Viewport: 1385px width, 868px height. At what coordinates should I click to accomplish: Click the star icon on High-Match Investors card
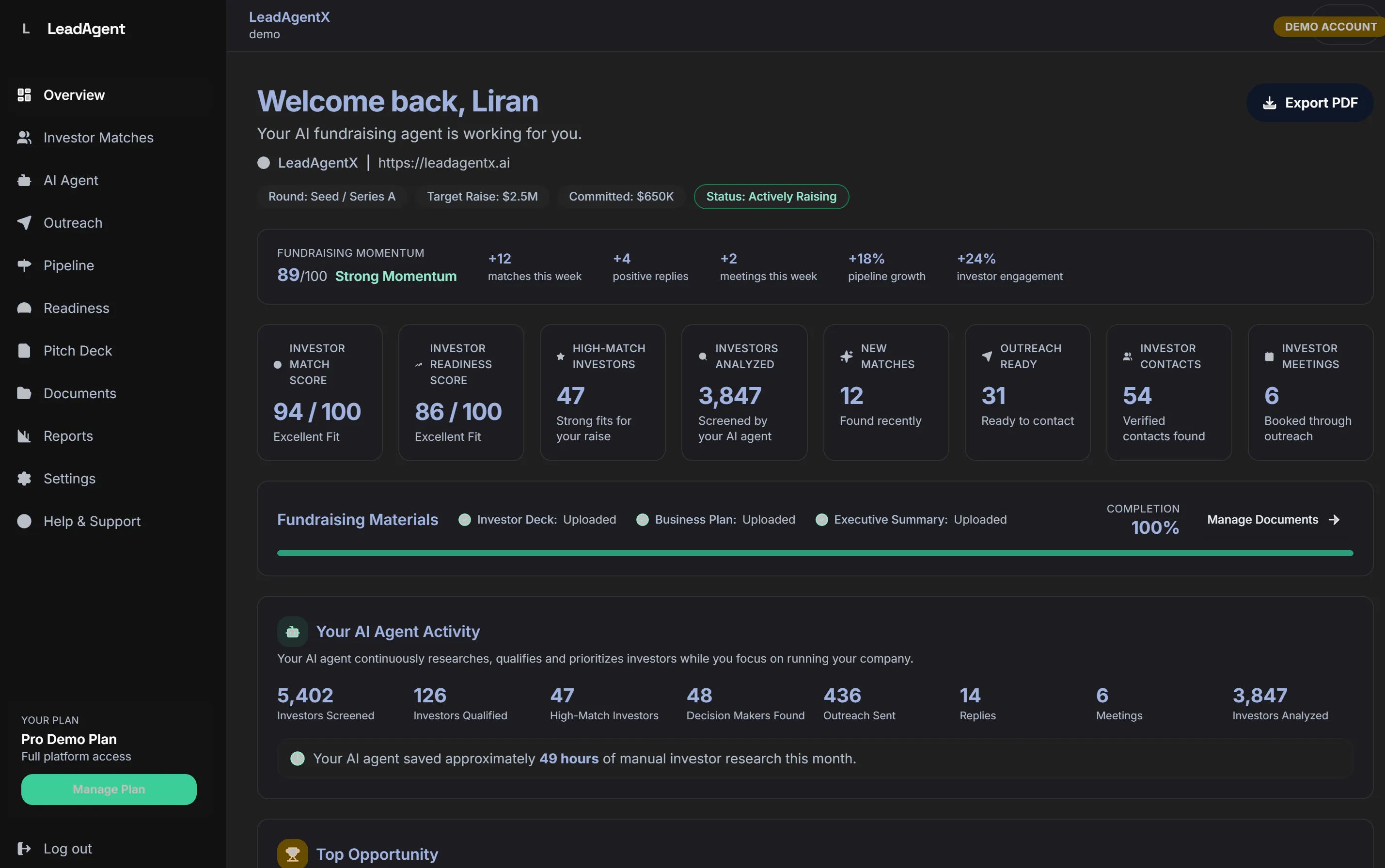(x=560, y=356)
